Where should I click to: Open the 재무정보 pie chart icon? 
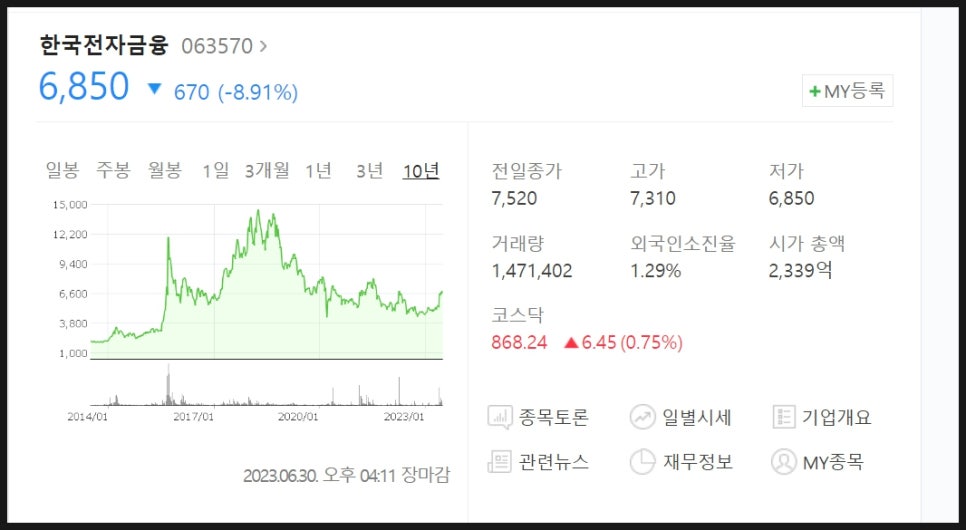click(642, 462)
